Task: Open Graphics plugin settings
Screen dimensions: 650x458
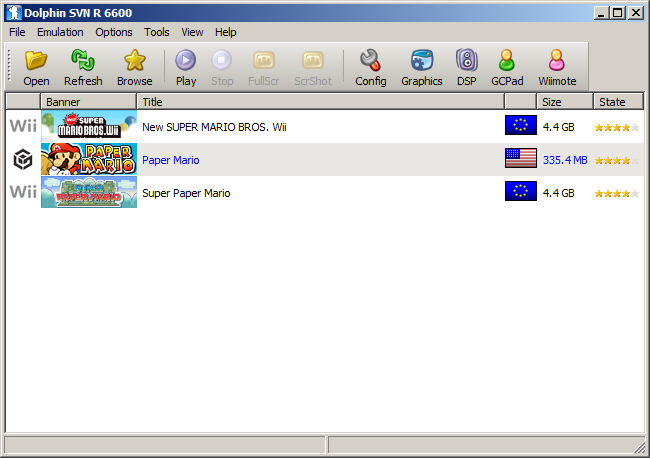Action: click(422, 68)
